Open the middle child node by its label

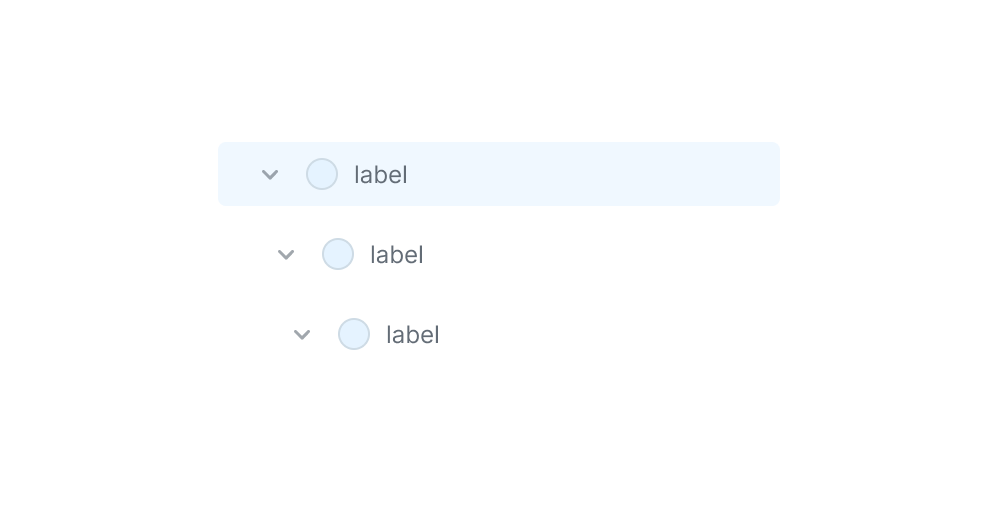(397, 255)
